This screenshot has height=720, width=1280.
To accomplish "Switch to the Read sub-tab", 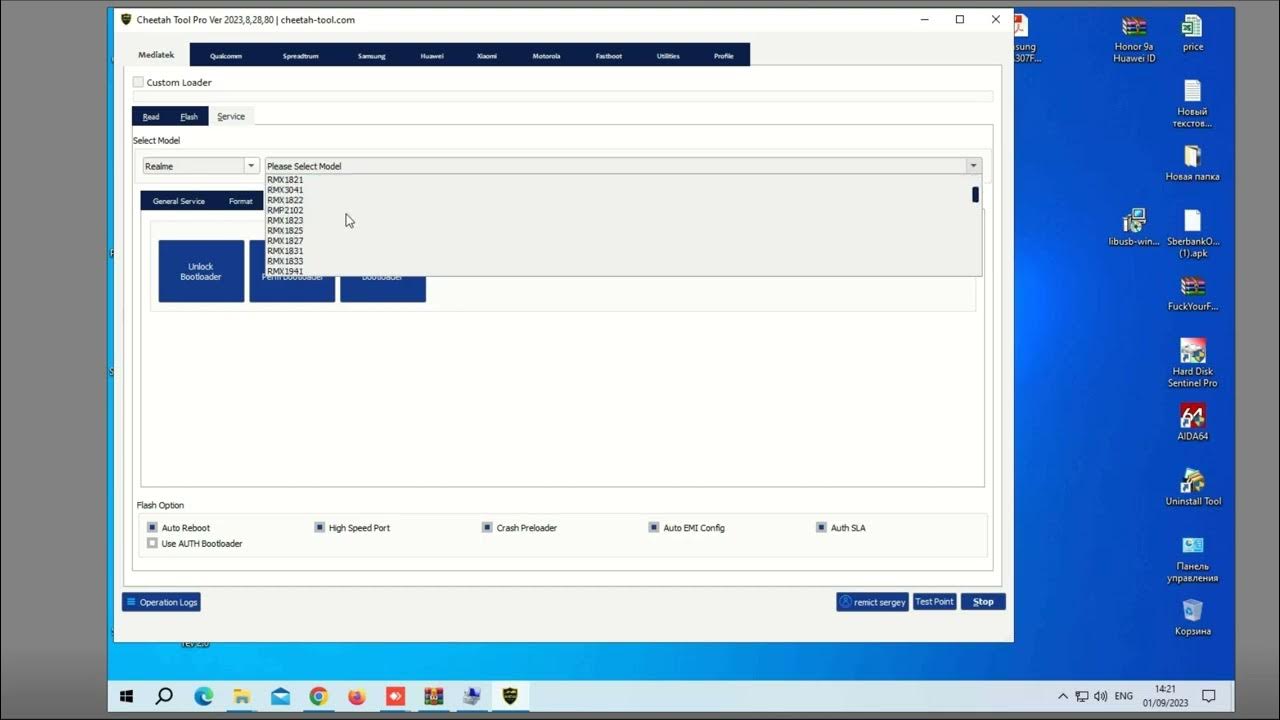I will coord(151,117).
